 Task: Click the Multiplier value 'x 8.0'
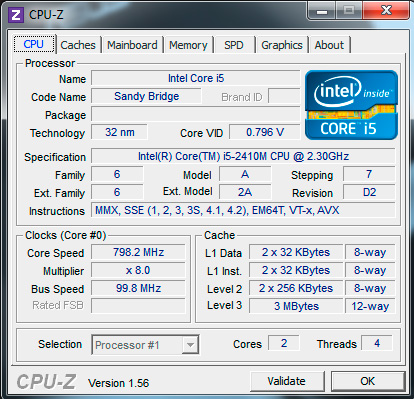pos(138,270)
